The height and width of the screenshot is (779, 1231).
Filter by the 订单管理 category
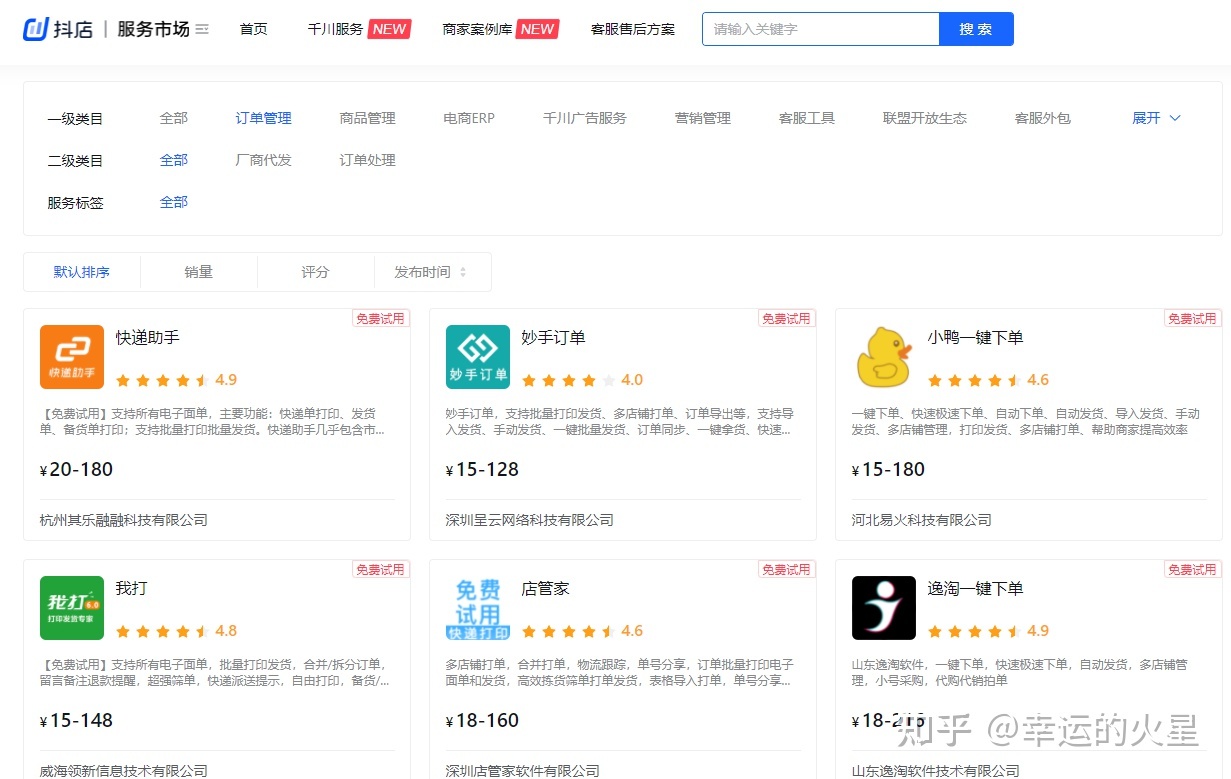(262, 117)
